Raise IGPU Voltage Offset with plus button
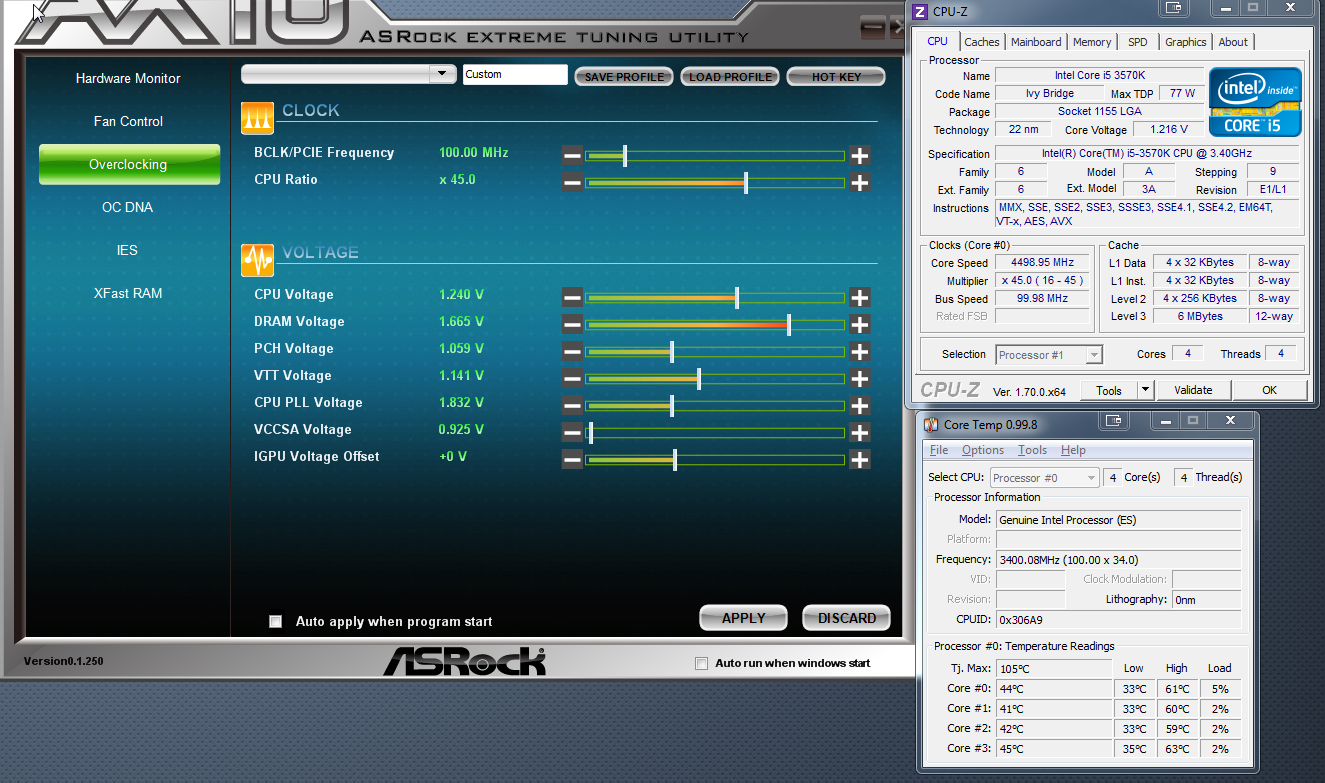This screenshot has width=1325, height=783. 859,460
